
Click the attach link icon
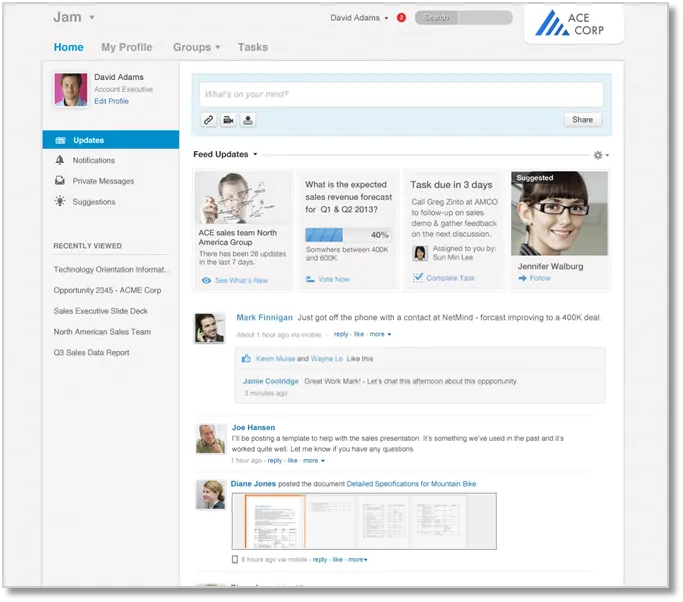[209, 120]
